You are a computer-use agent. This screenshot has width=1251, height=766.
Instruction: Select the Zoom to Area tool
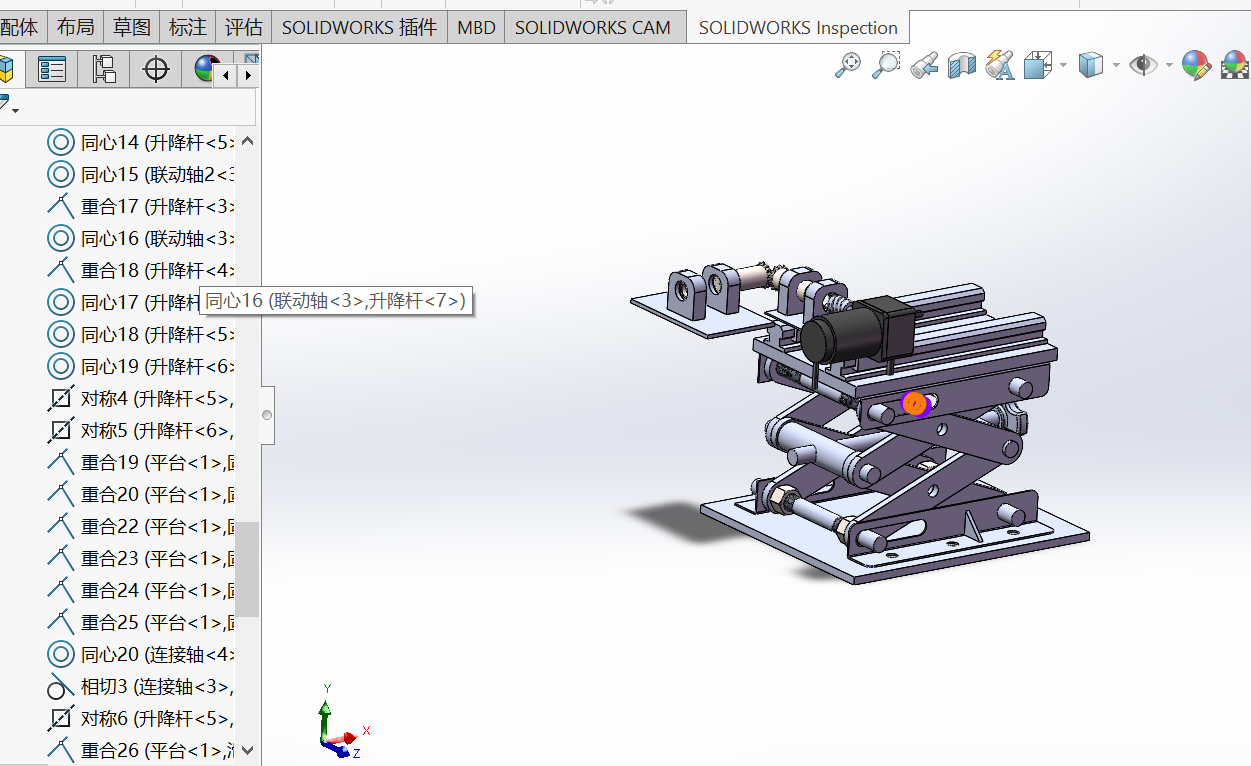coord(886,65)
